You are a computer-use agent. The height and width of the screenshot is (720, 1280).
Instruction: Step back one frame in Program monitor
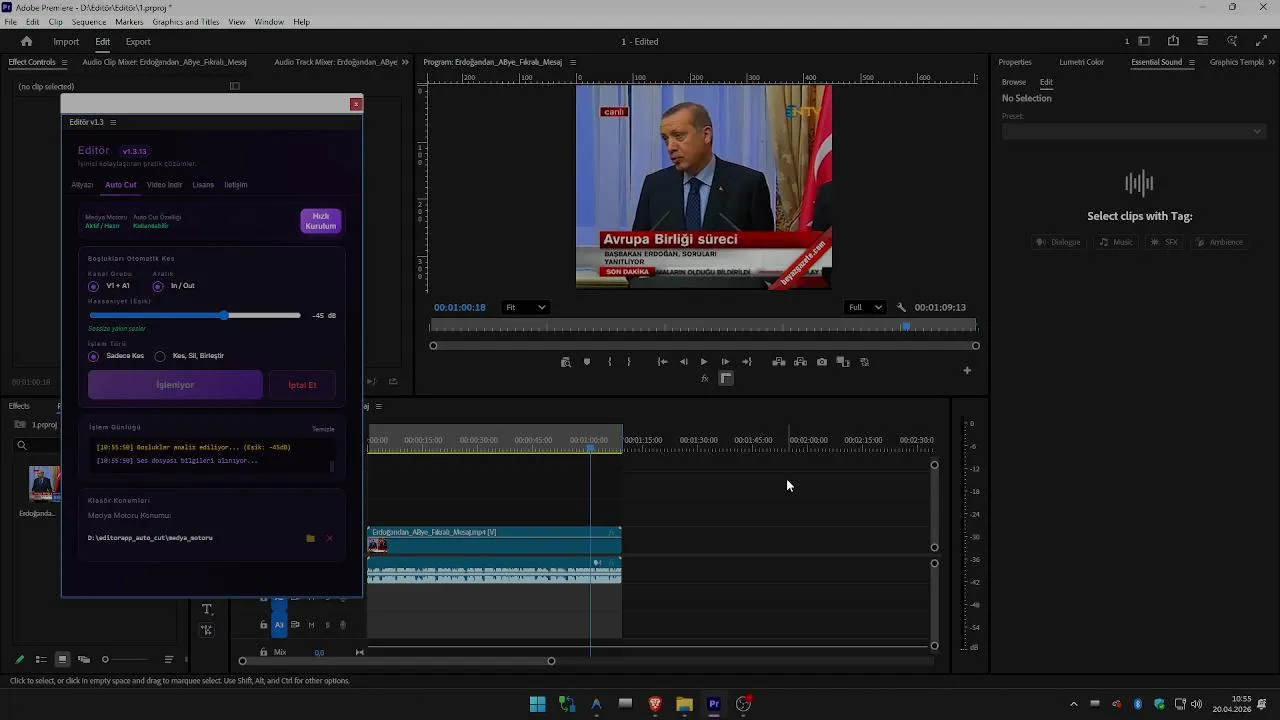[683, 362]
